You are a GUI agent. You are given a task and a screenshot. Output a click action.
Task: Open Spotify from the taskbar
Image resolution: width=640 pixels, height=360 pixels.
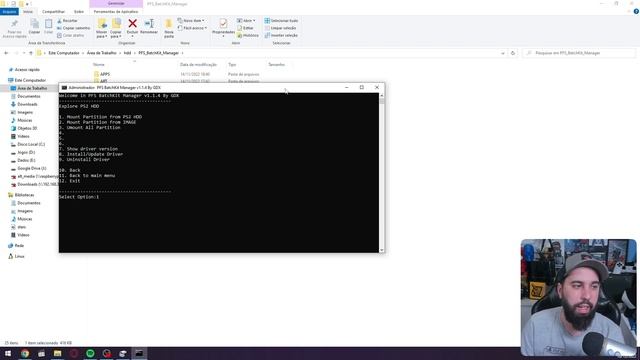tap(90, 353)
